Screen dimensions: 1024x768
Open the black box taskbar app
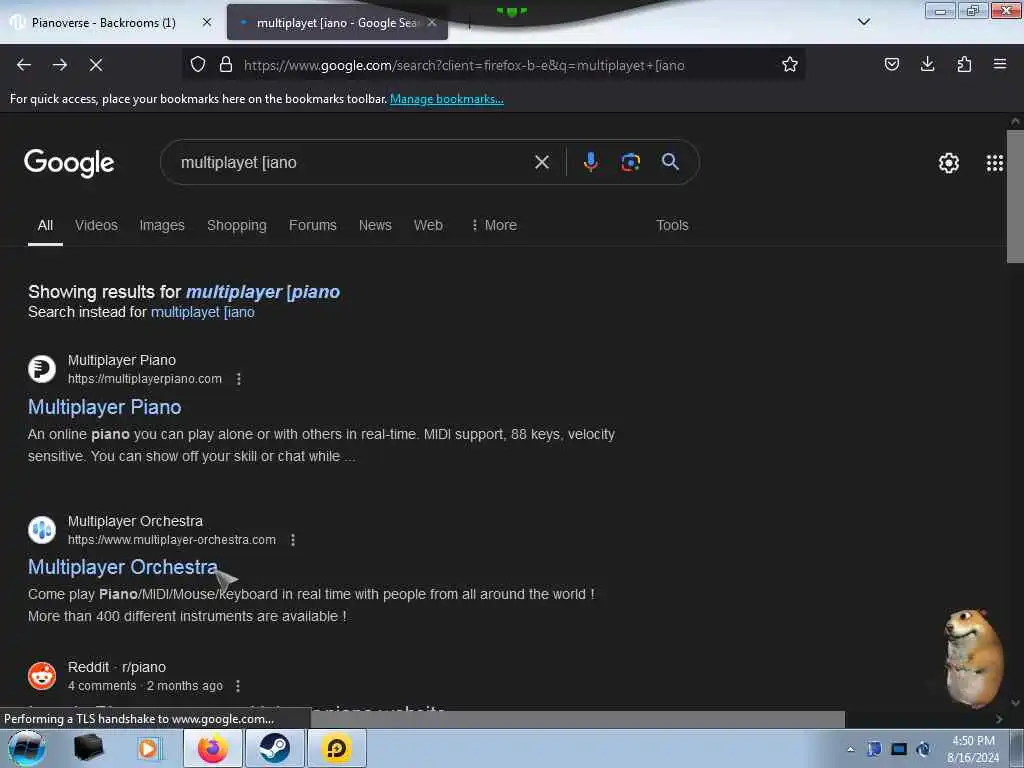[88, 748]
